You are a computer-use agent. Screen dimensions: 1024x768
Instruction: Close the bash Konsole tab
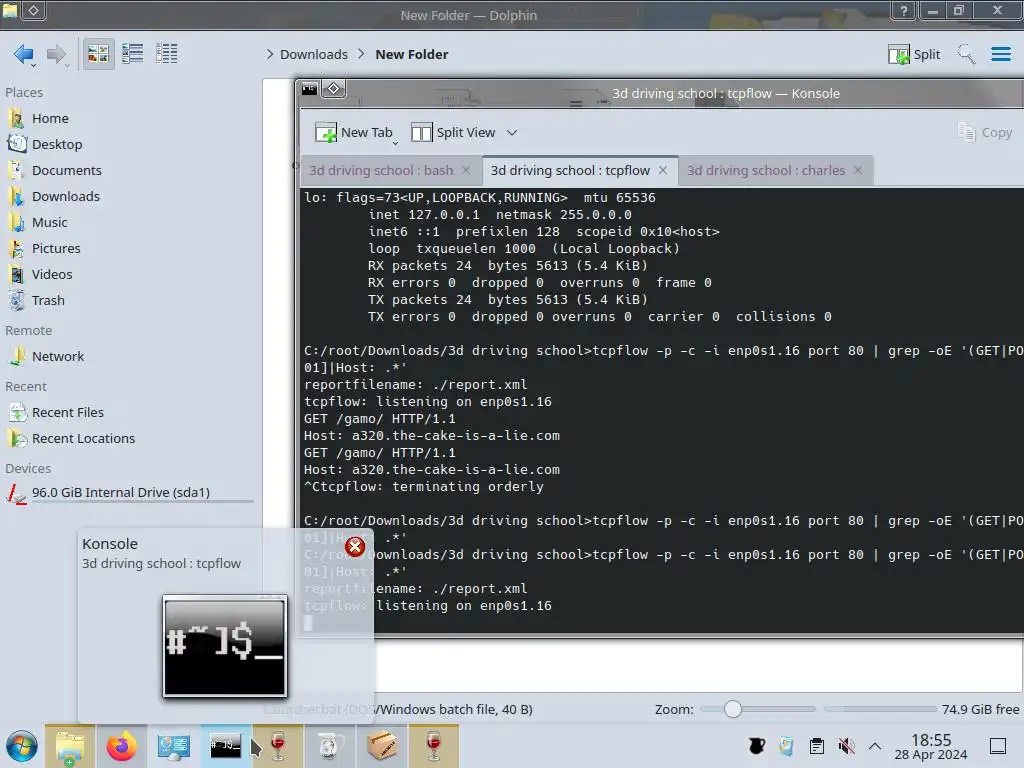466,170
